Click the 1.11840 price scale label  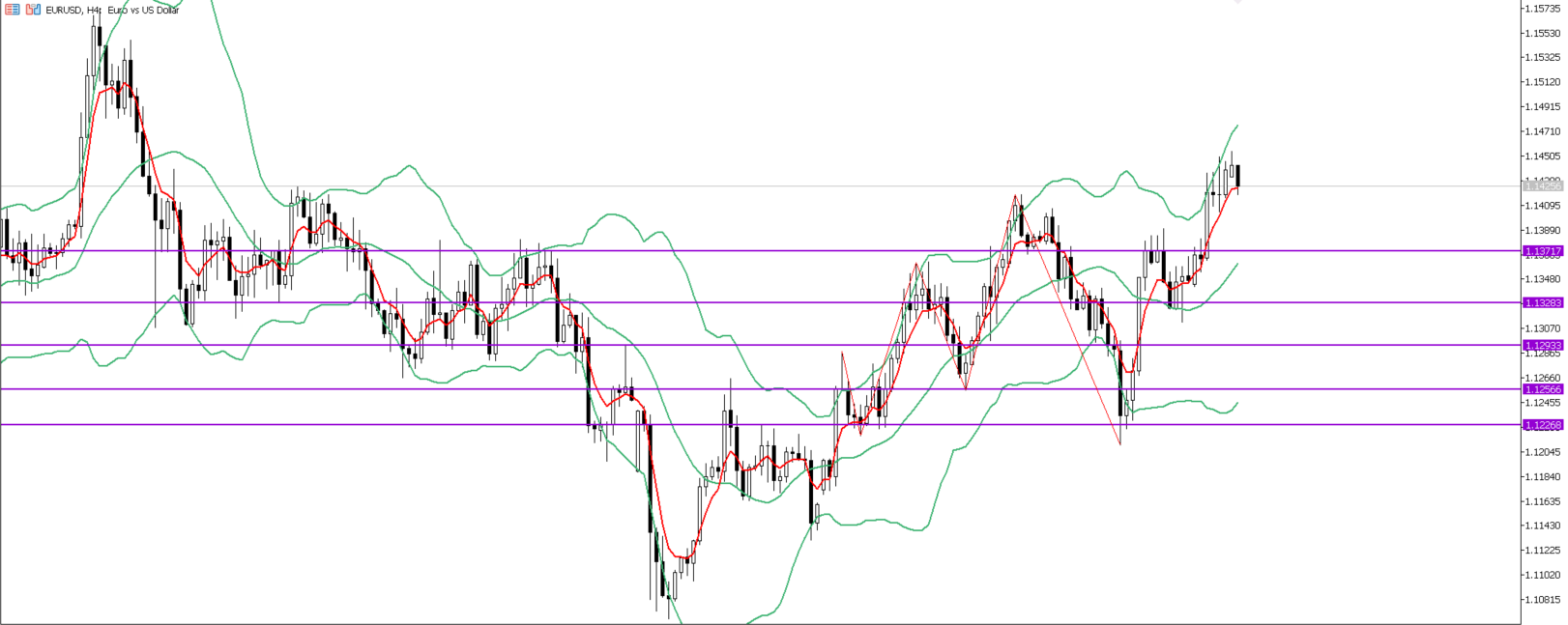(x=1542, y=476)
